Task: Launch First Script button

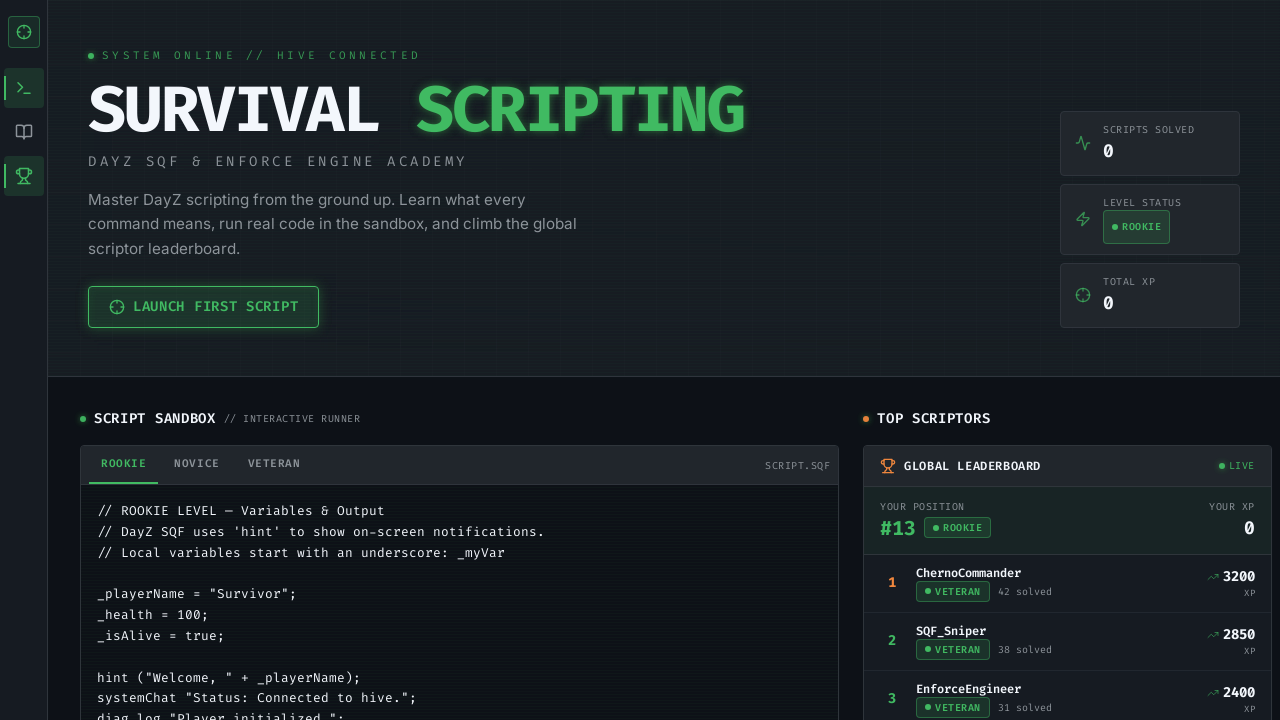Action: 203,307
